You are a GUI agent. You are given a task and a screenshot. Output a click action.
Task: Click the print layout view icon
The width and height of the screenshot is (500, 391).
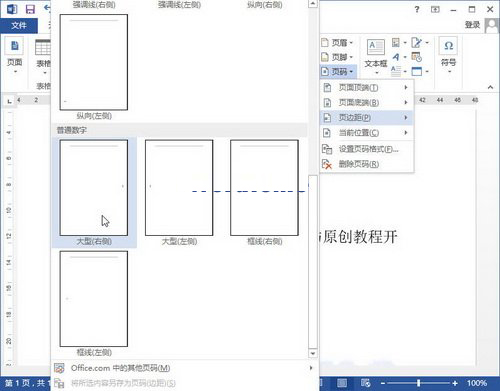342,383
